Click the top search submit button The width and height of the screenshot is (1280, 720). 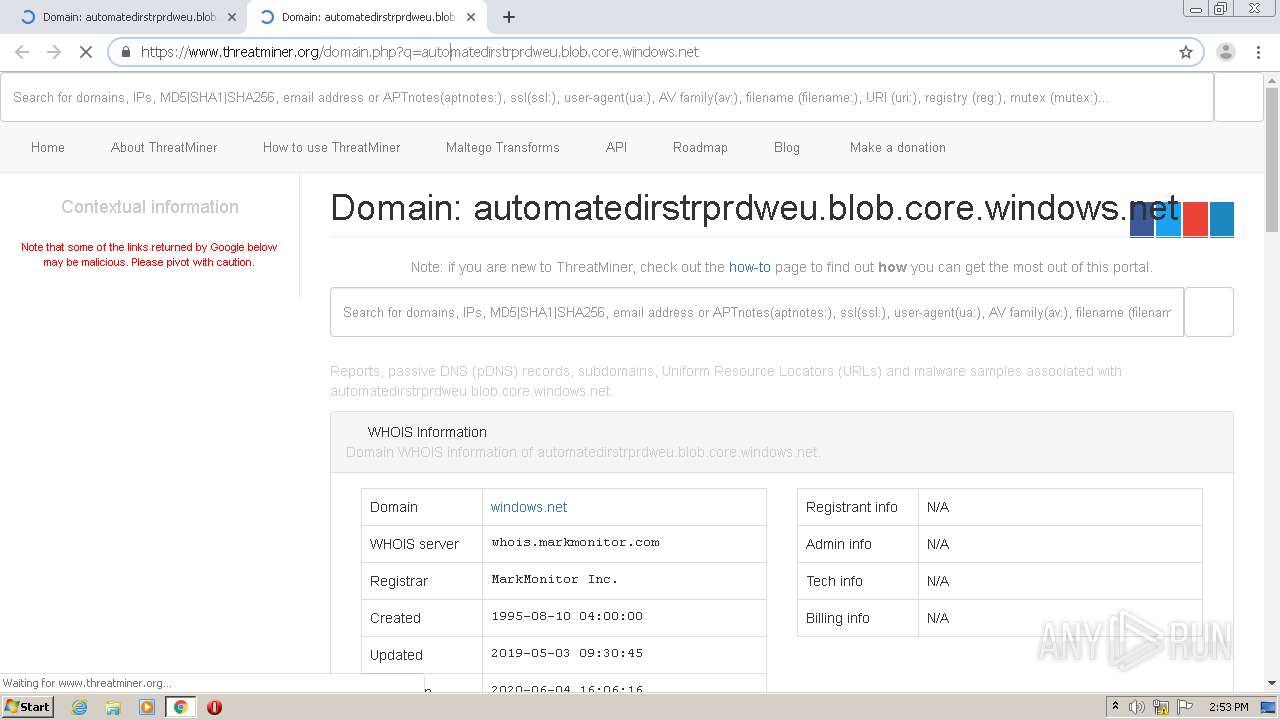click(x=1238, y=97)
